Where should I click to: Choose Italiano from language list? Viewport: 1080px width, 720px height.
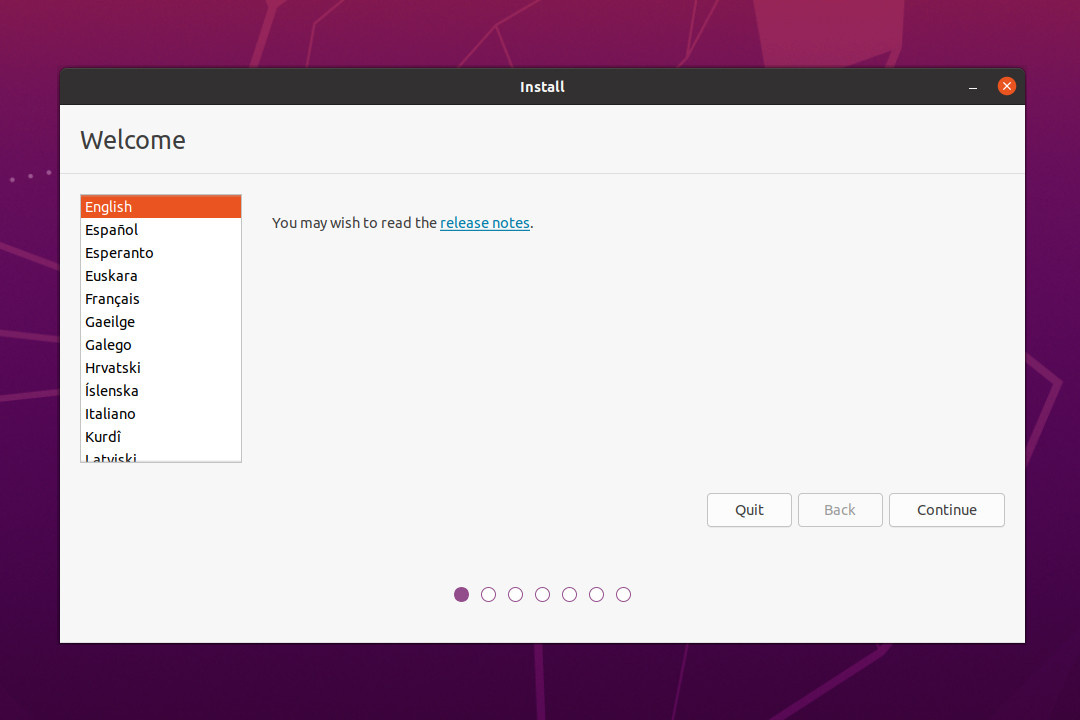coord(160,413)
